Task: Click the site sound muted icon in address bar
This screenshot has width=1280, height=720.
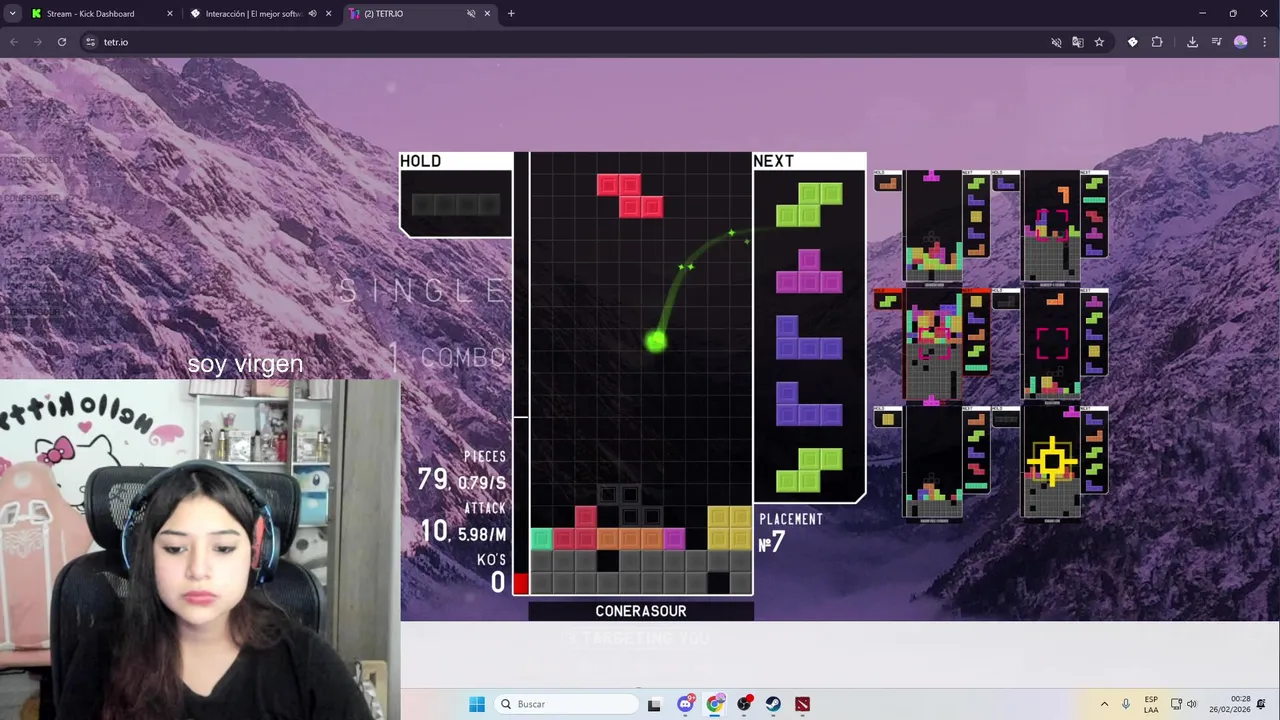Action: [1056, 42]
